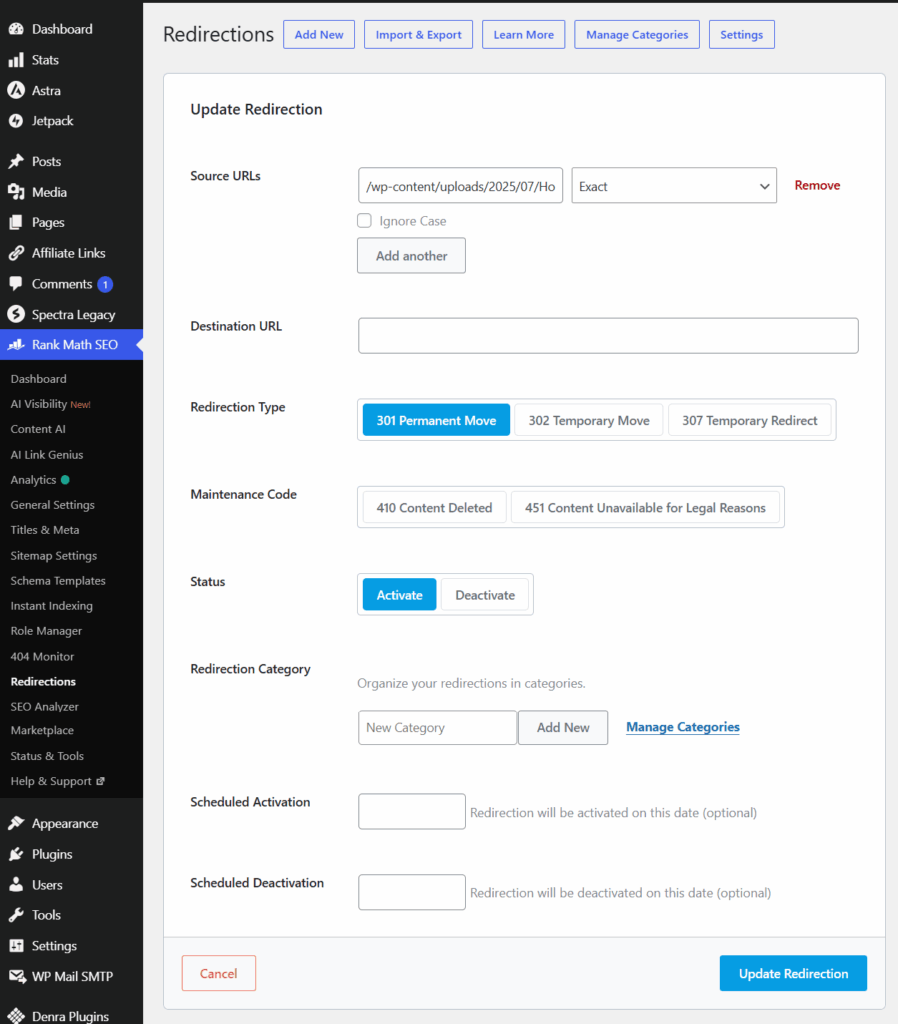Image resolution: width=898 pixels, height=1024 pixels.
Task: Click the top Add New redirection button
Action: (x=319, y=35)
